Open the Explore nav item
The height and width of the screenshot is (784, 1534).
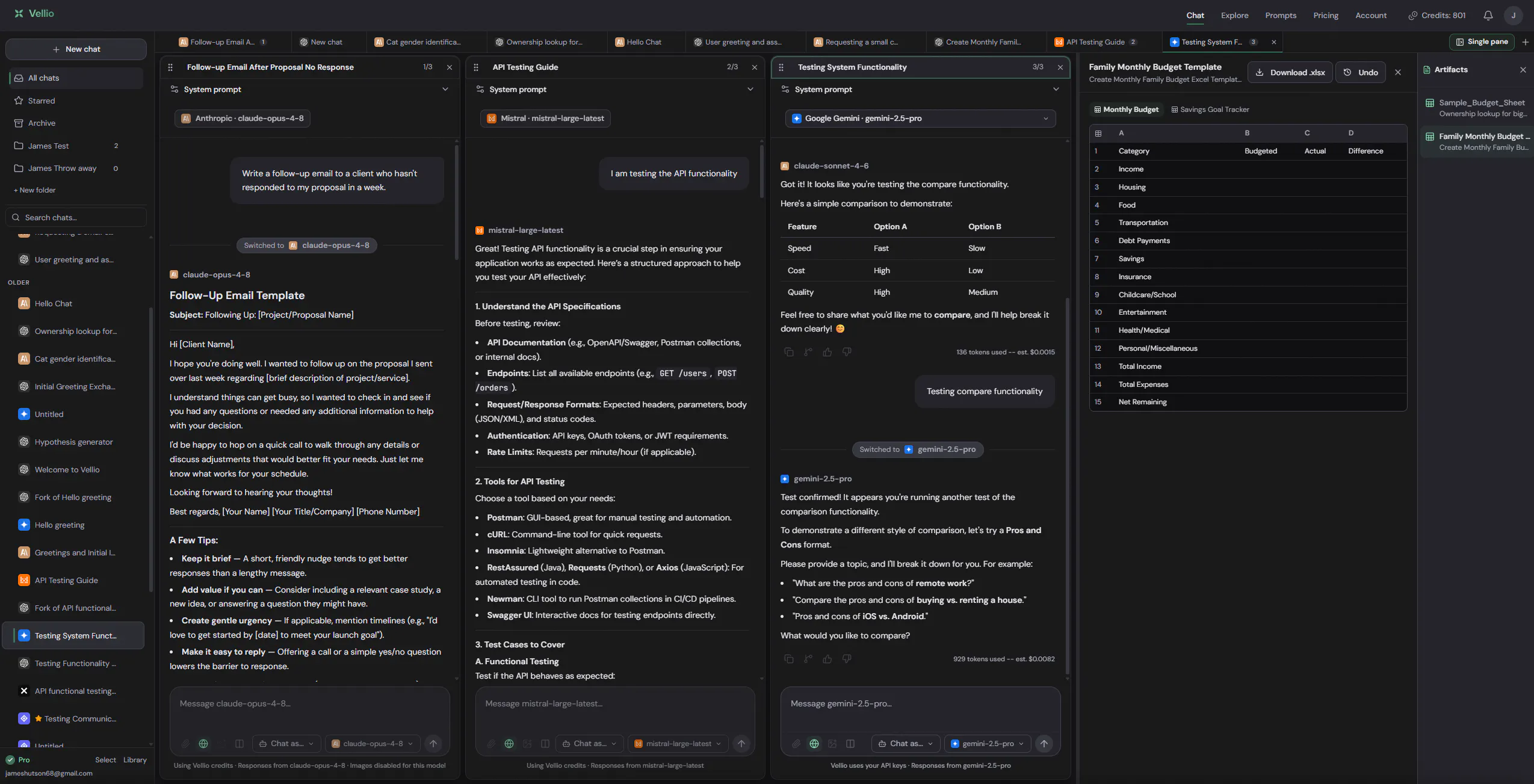point(1234,16)
